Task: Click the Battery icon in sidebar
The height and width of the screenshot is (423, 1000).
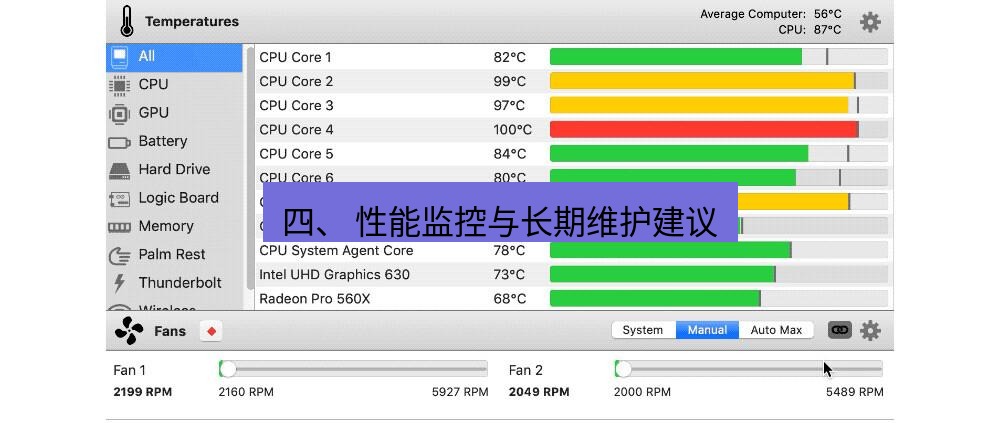Action: coord(120,142)
